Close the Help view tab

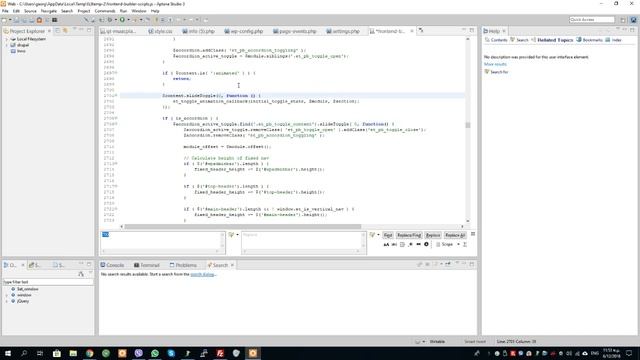point(504,31)
